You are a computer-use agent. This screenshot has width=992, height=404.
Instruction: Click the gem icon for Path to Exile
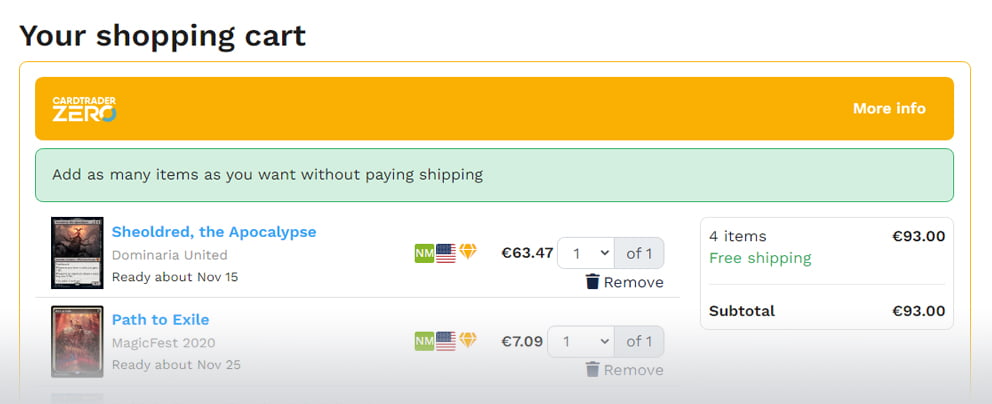pos(468,341)
